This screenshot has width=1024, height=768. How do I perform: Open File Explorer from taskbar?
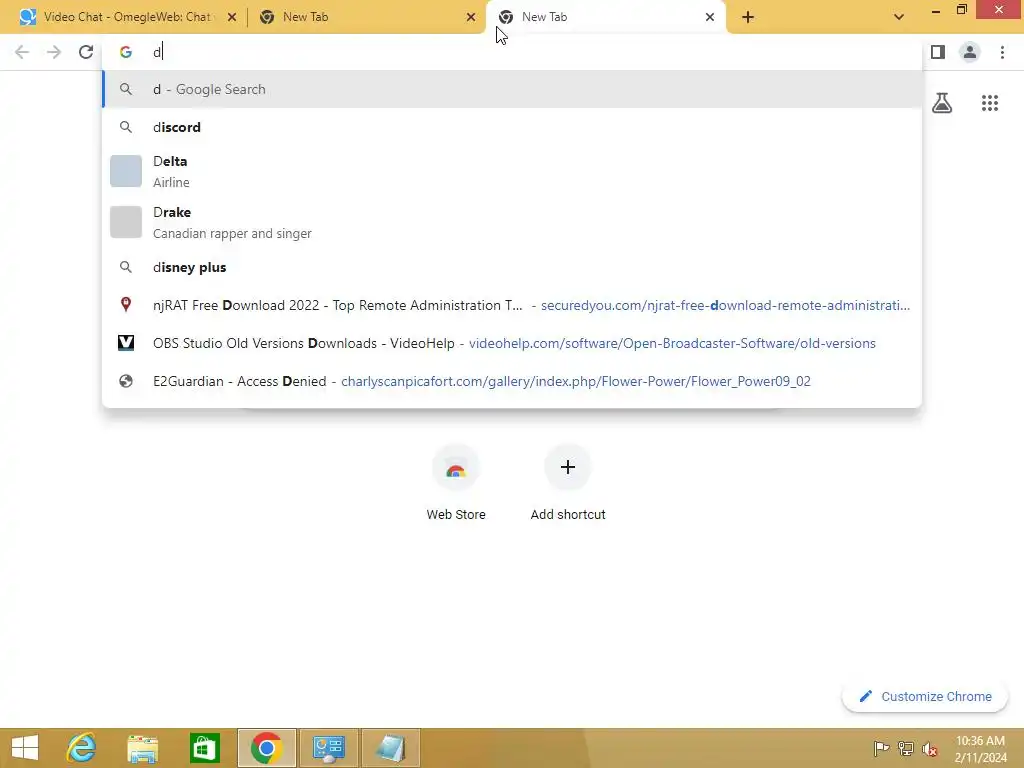[x=142, y=748]
